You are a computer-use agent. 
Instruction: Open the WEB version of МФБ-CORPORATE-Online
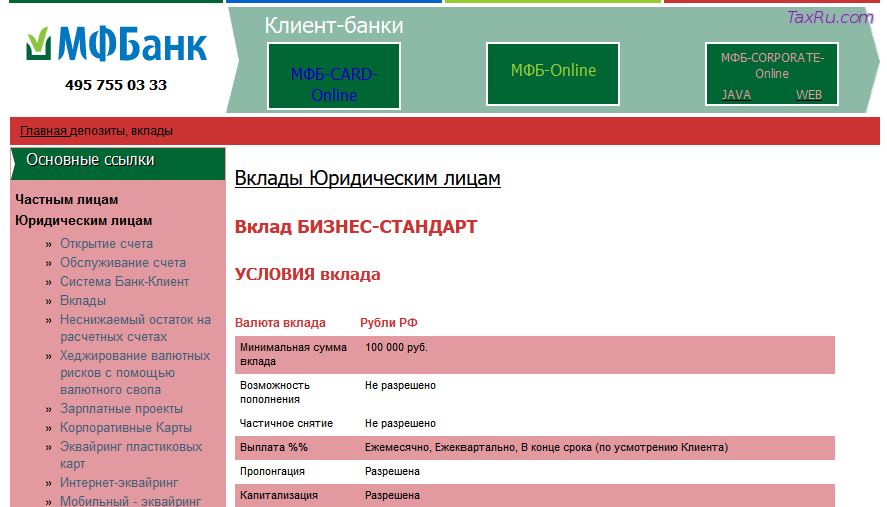pos(808,95)
